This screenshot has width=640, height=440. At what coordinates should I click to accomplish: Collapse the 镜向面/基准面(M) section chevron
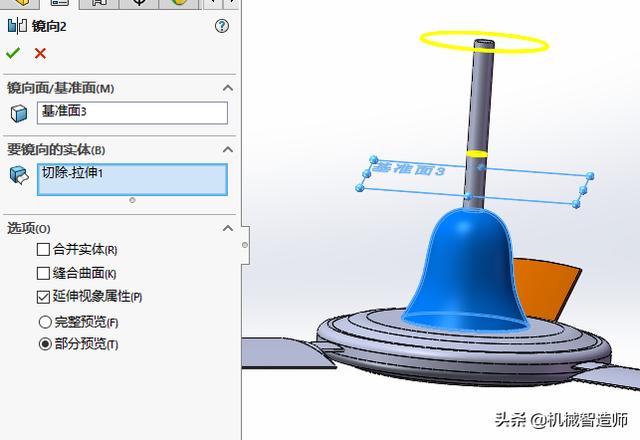(x=228, y=88)
